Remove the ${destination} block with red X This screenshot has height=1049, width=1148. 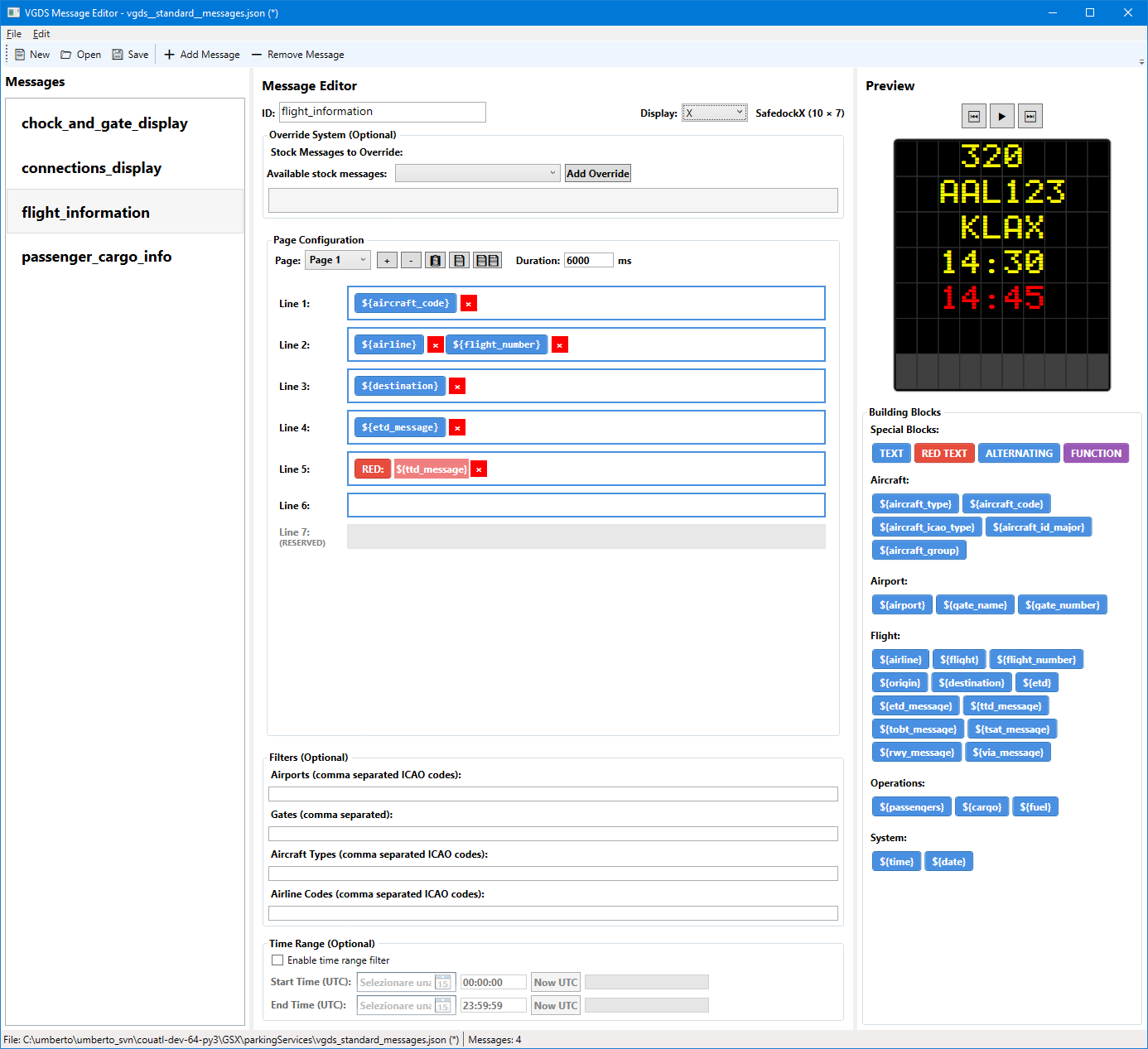click(457, 387)
